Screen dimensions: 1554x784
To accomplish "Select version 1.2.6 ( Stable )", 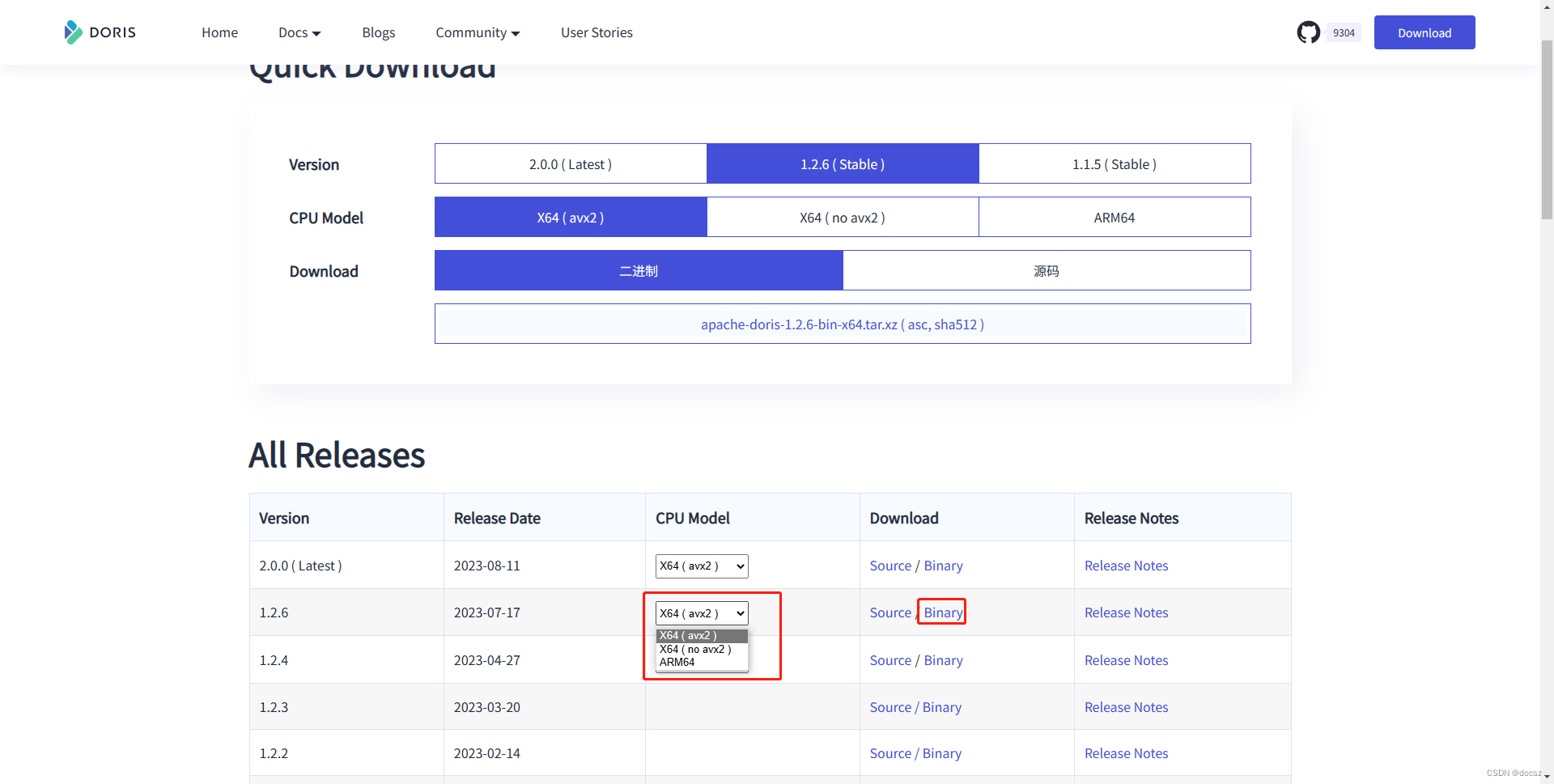I will [x=843, y=164].
